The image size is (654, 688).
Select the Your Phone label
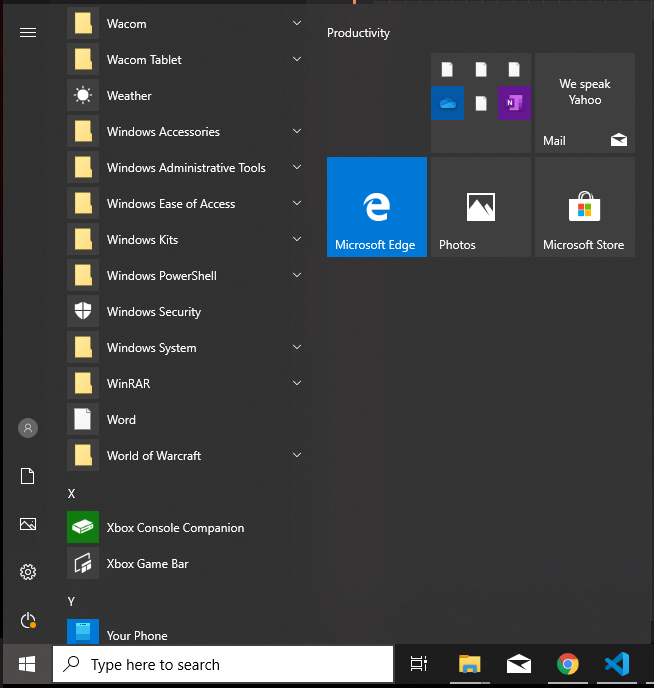[137, 635]
